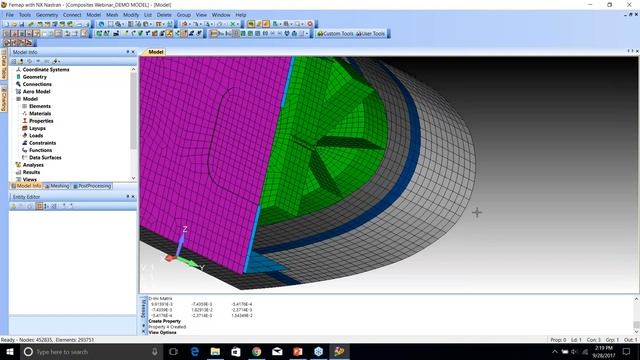The image size is (640, 360).
Task: Click the Custom Tools button
Action: coord(335,33)
